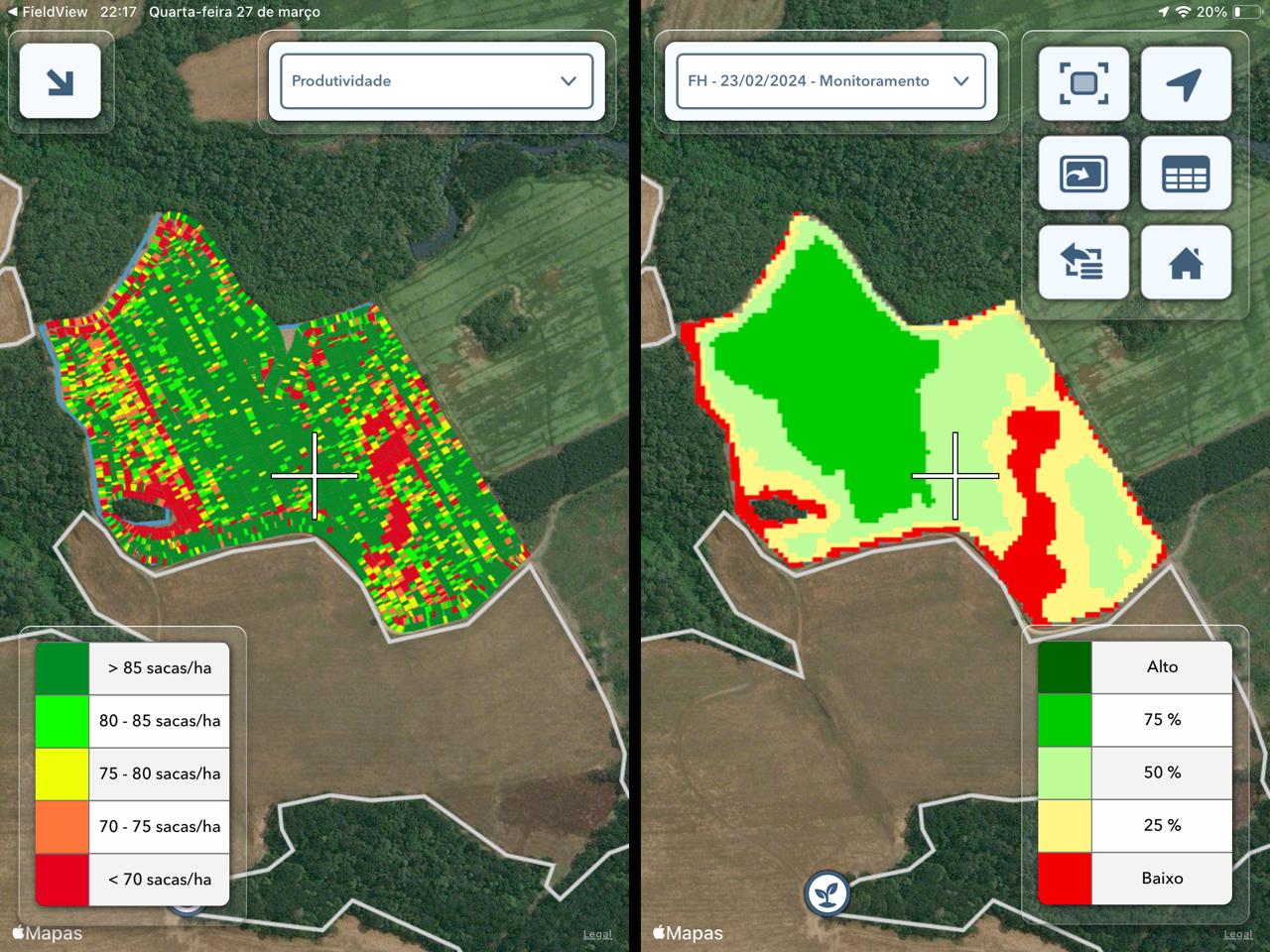Click the diagonal arrow collapse icon top-left

tap(61, 82)
